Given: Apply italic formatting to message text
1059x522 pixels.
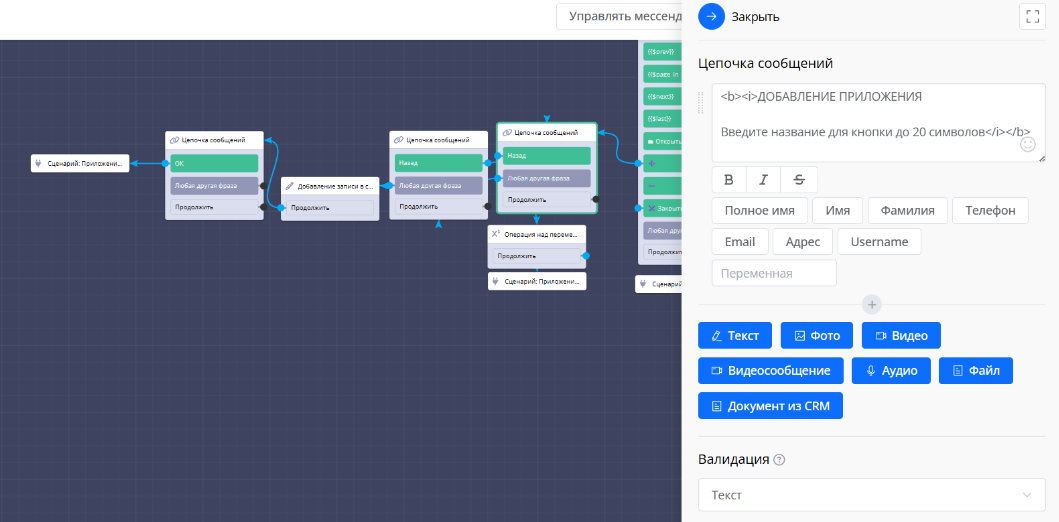Looking at the screenshot, I should point(763,180).
